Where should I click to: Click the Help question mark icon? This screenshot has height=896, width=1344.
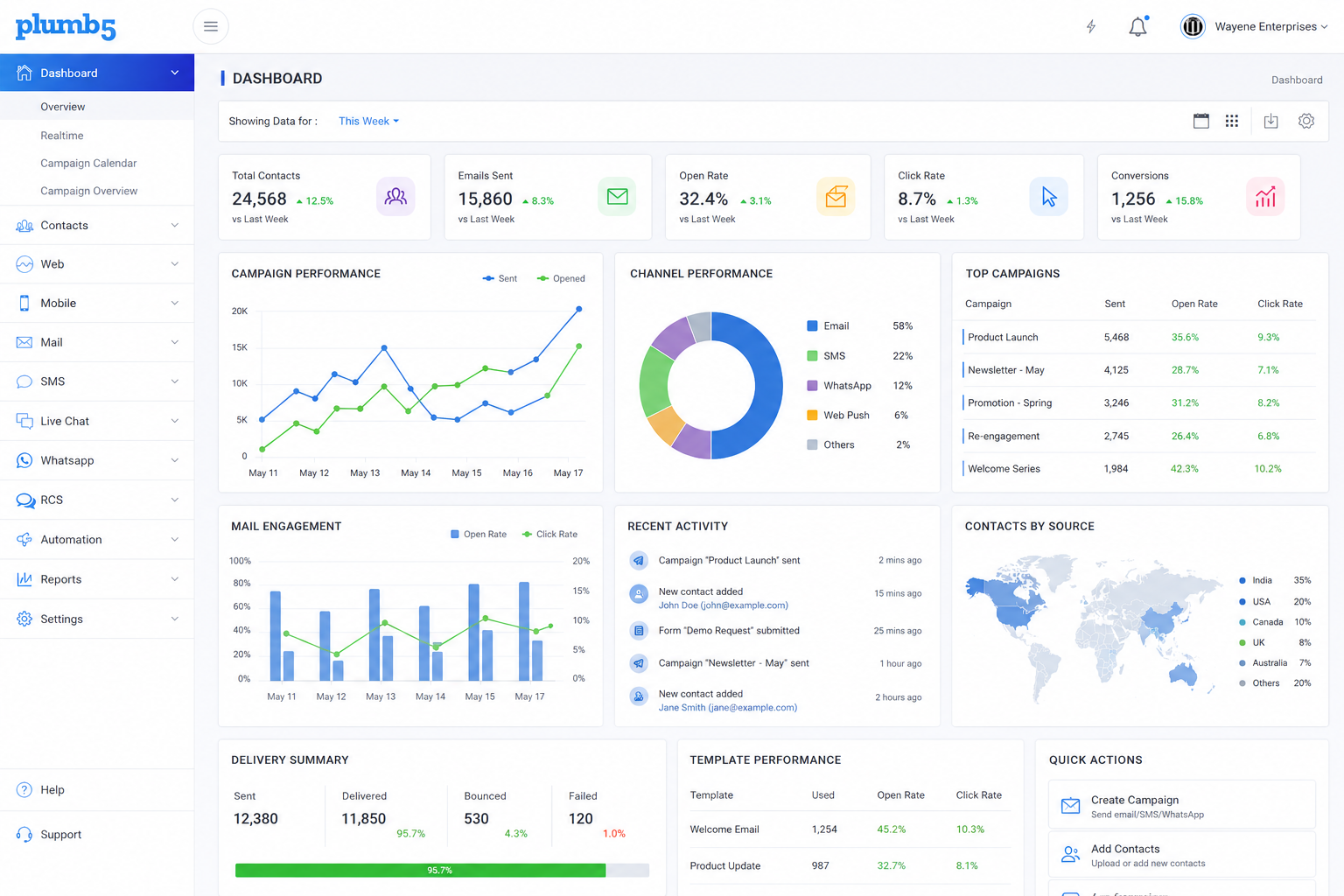[x=24, y=790]
